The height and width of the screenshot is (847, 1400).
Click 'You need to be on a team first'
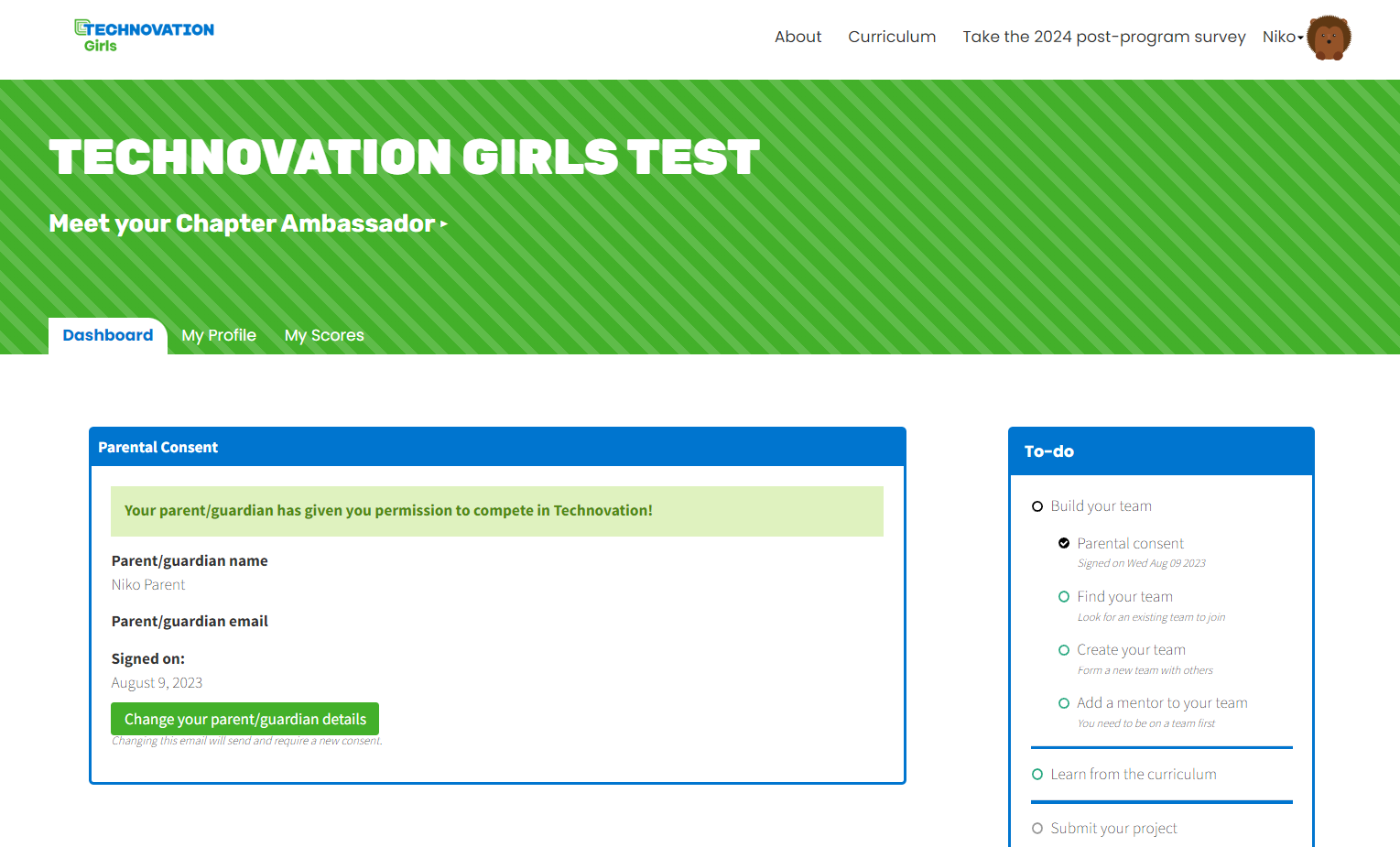tap(1145, 723)
